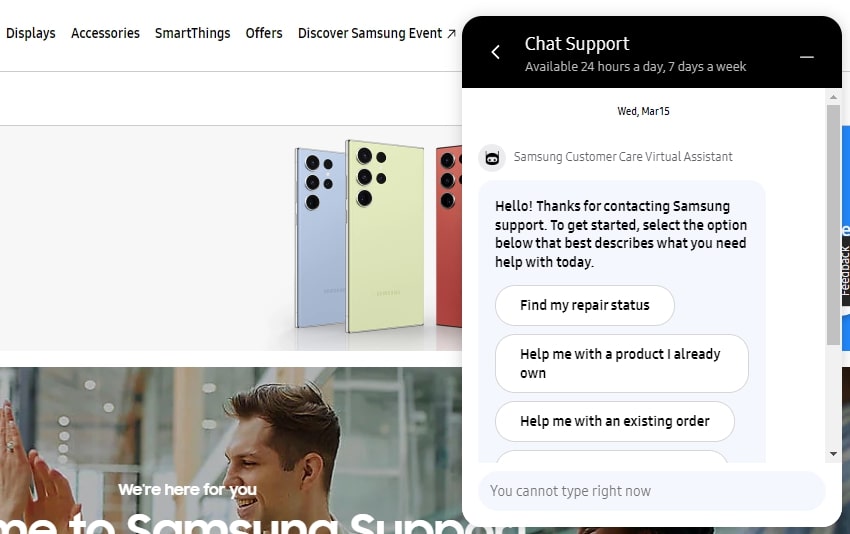Open the SmartThings menu
Viewport: 850px width, 534px height.
(192, 34)
